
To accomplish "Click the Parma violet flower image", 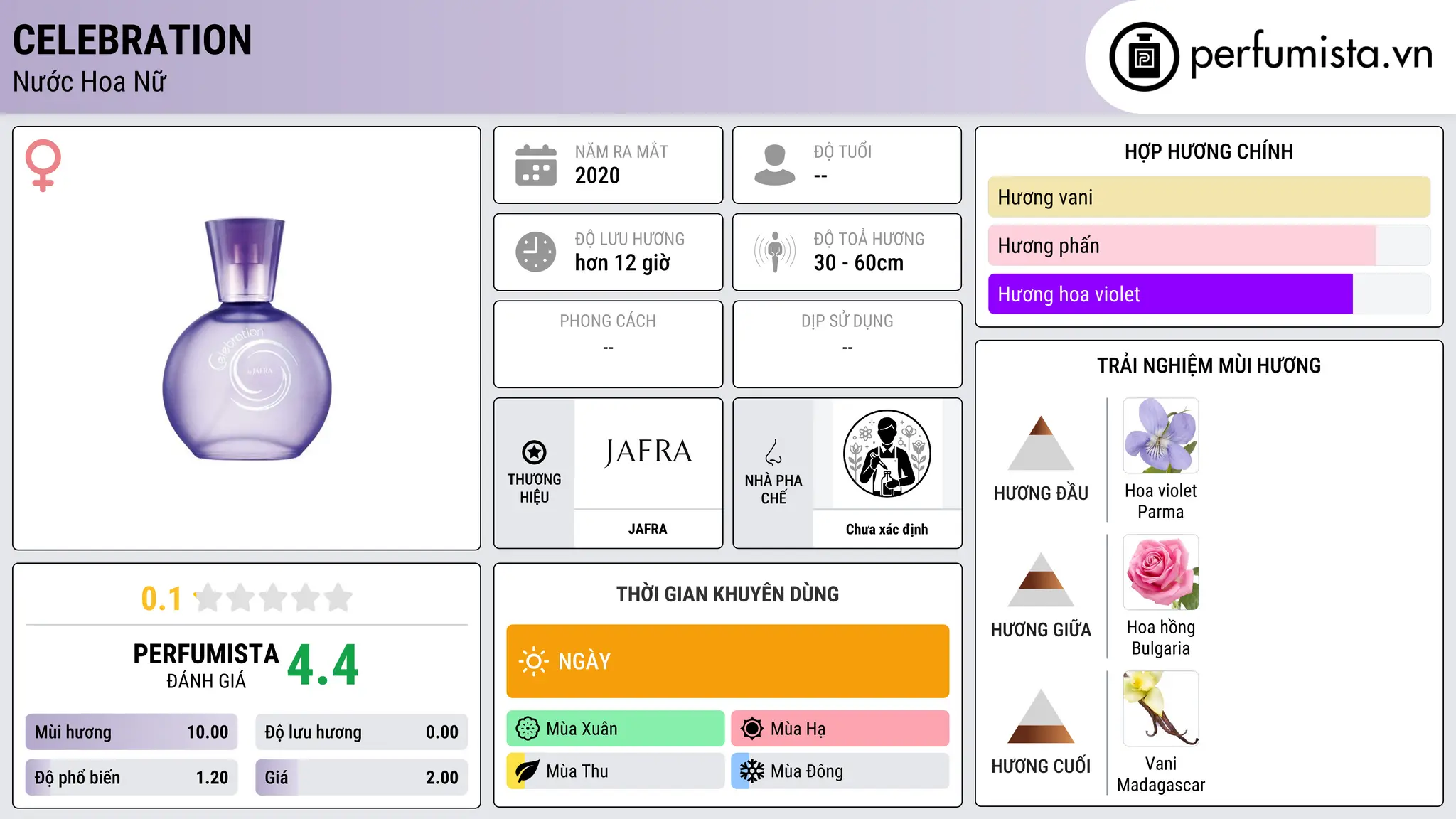I will point(1161,436).
